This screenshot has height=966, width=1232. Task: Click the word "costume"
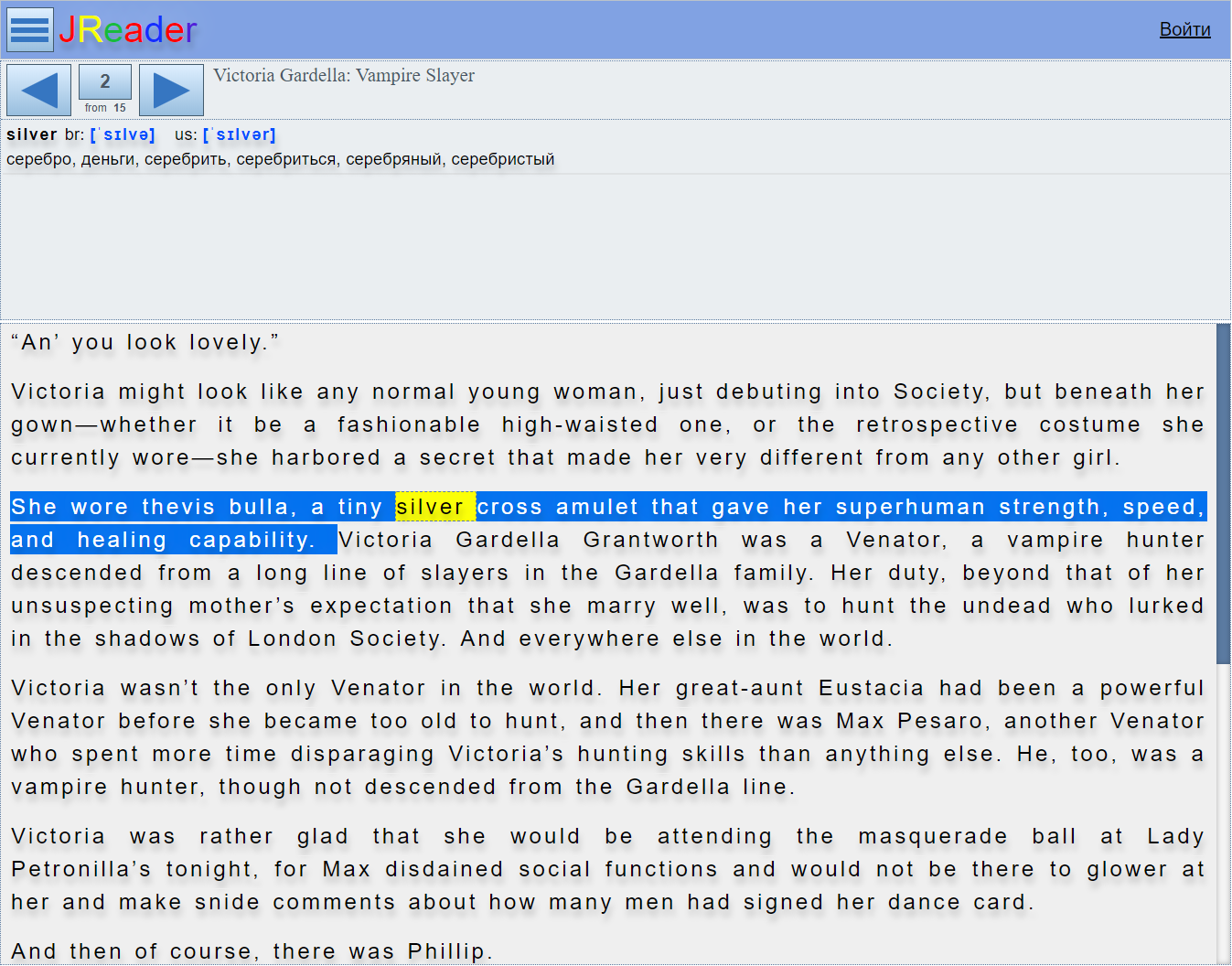[1090, 424]
